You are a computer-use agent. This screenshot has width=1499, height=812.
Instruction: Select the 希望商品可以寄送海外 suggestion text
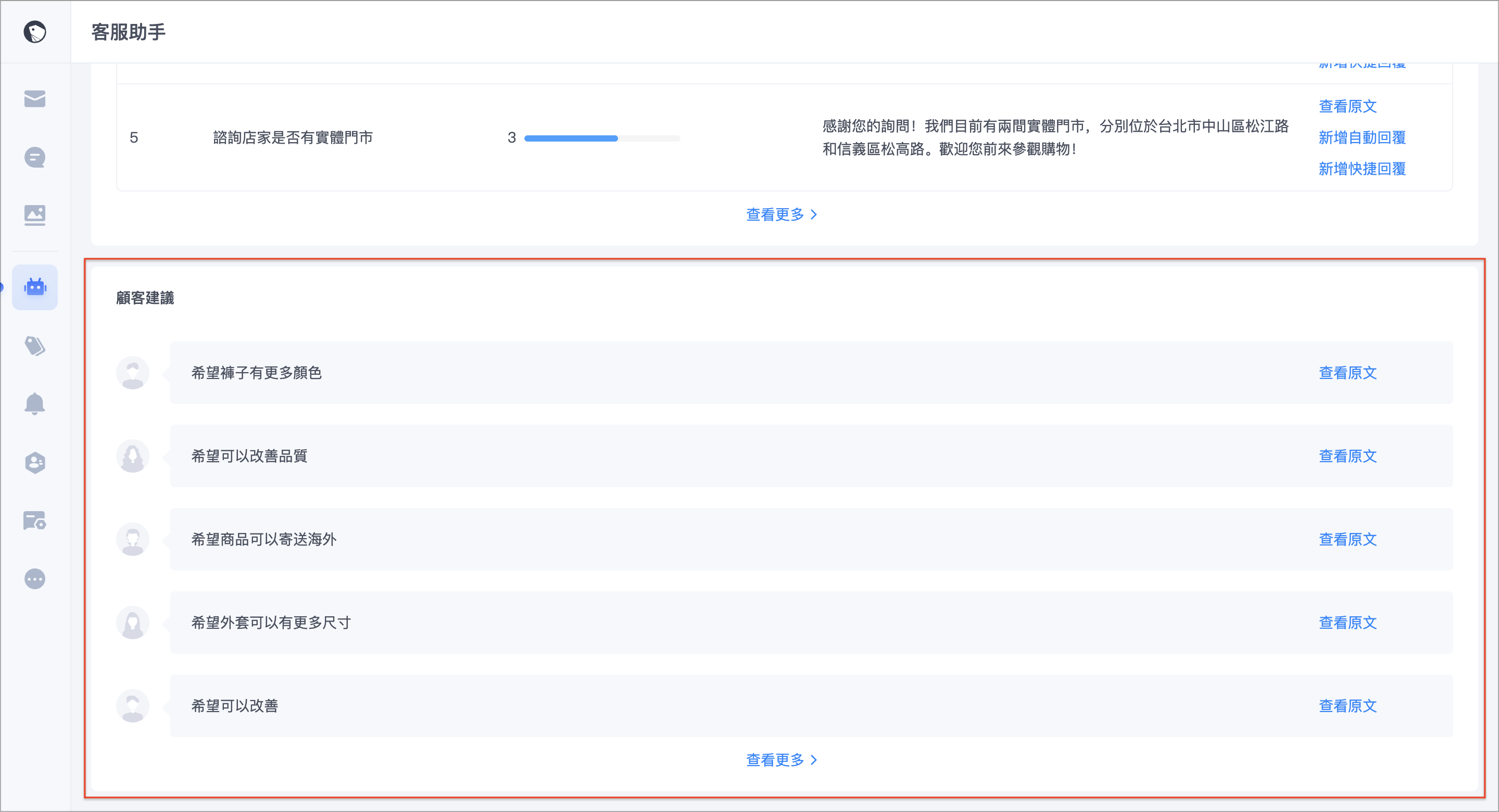(263, 539)
